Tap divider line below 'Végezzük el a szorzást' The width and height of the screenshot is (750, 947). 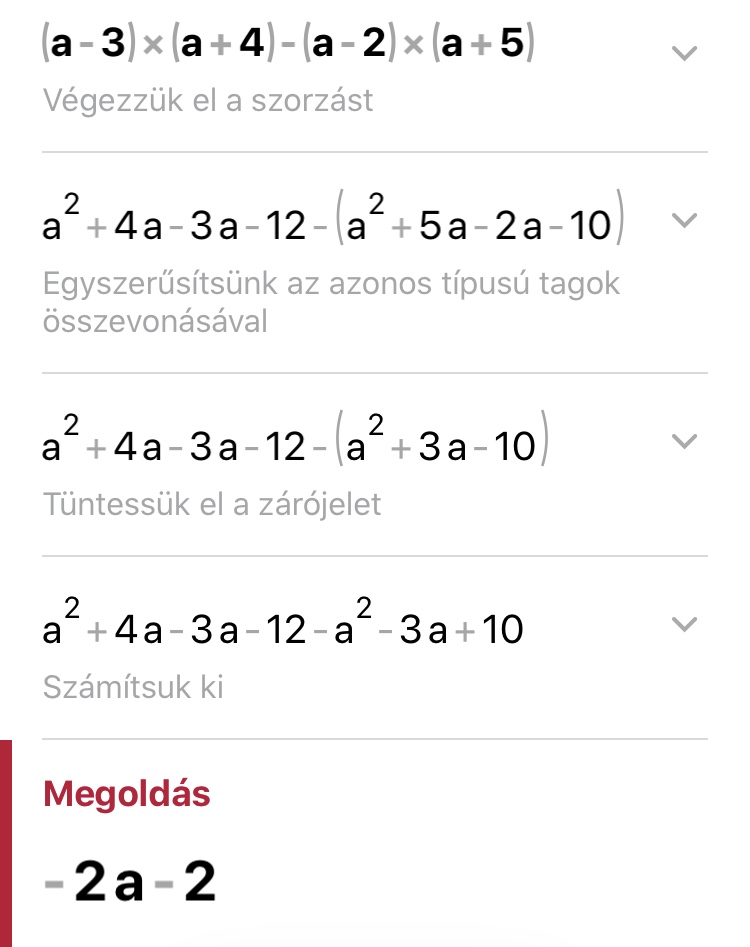click(x=374, y=152)
